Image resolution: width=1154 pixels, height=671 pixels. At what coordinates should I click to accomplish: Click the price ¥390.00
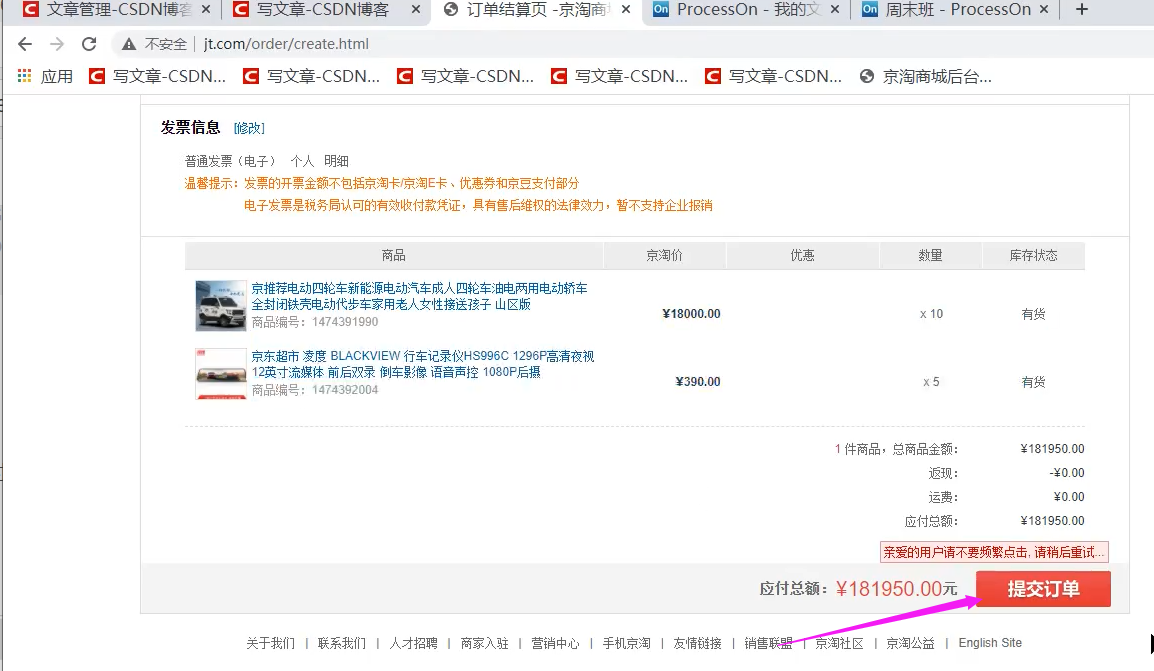tap(698, 382)
